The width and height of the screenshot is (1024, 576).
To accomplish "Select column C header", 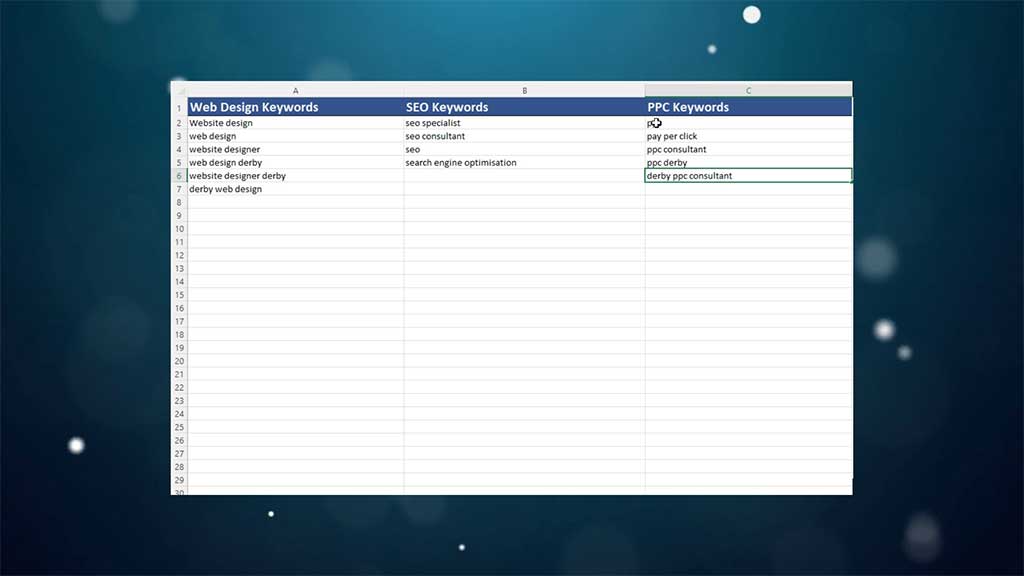I will (x=748, y=90).
